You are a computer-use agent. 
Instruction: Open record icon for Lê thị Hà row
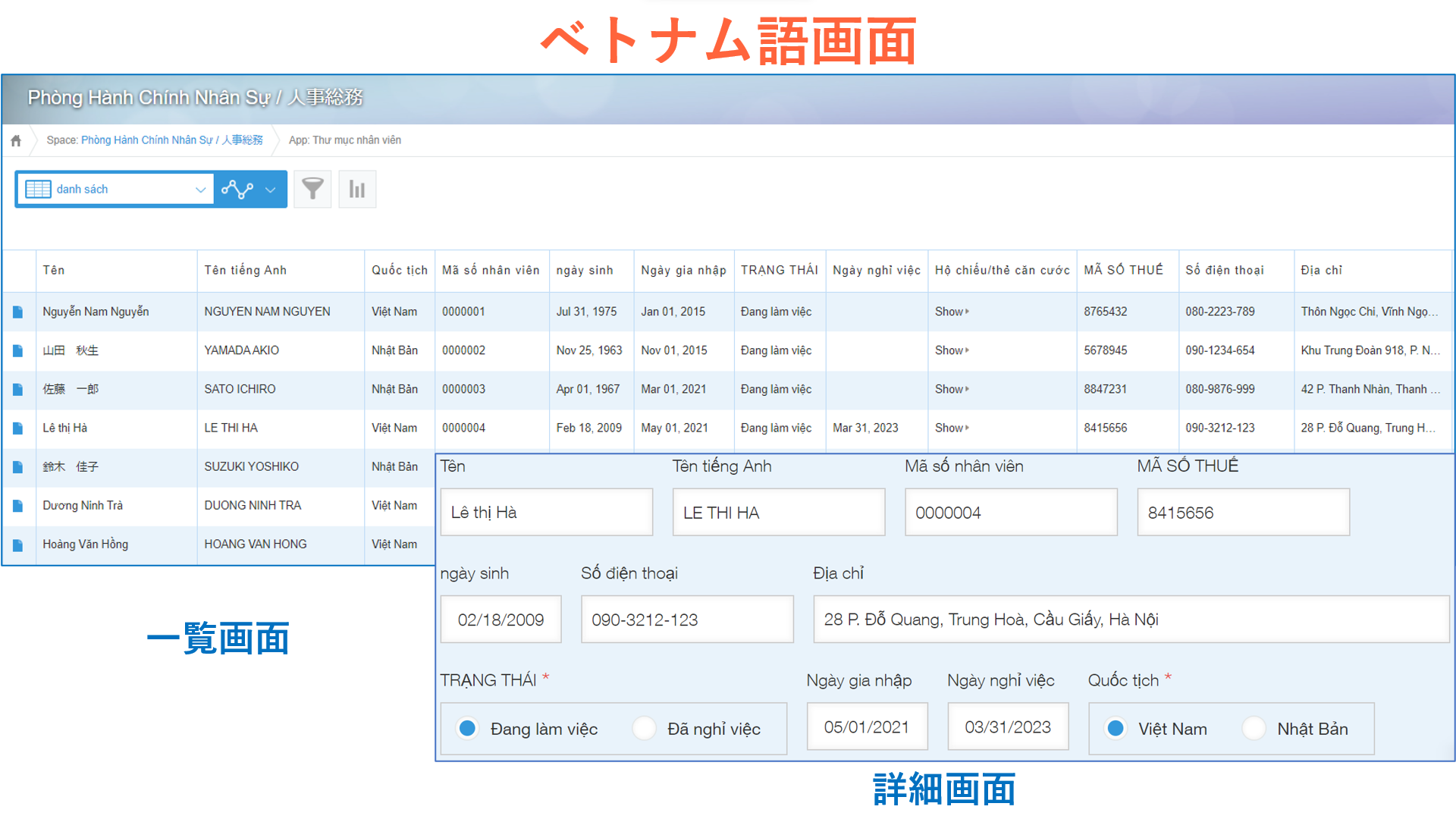18,428
